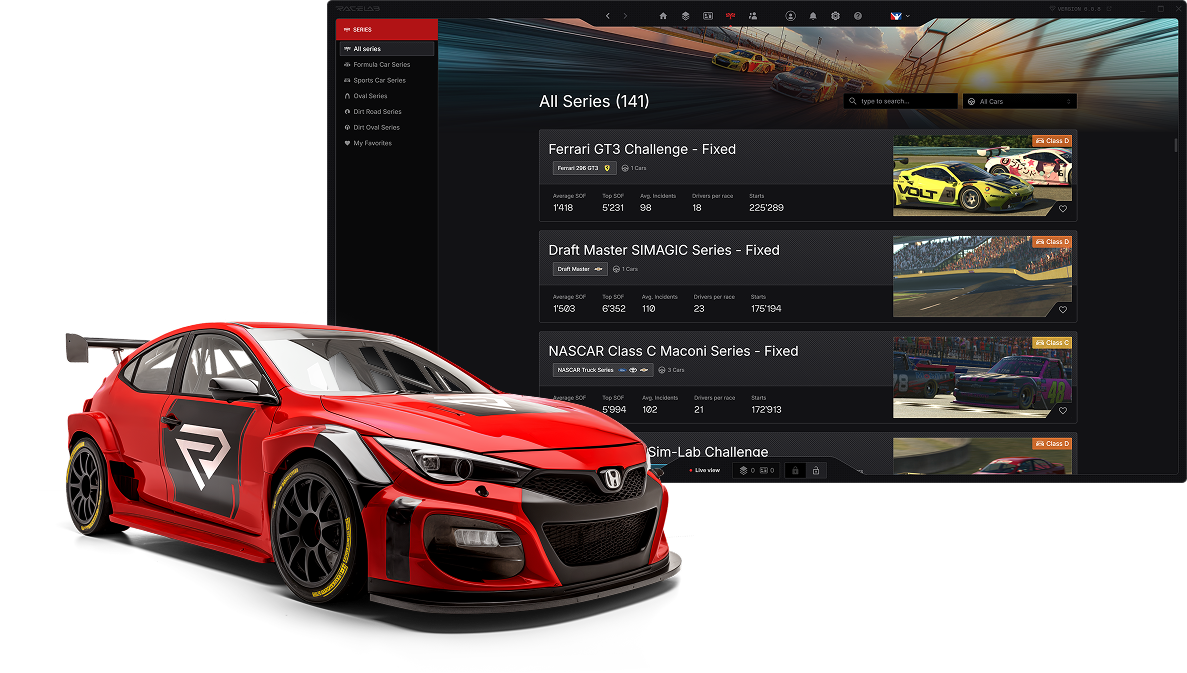Click the series list vertical scrollbar
1187x673 pixels.
(1176, 145)
